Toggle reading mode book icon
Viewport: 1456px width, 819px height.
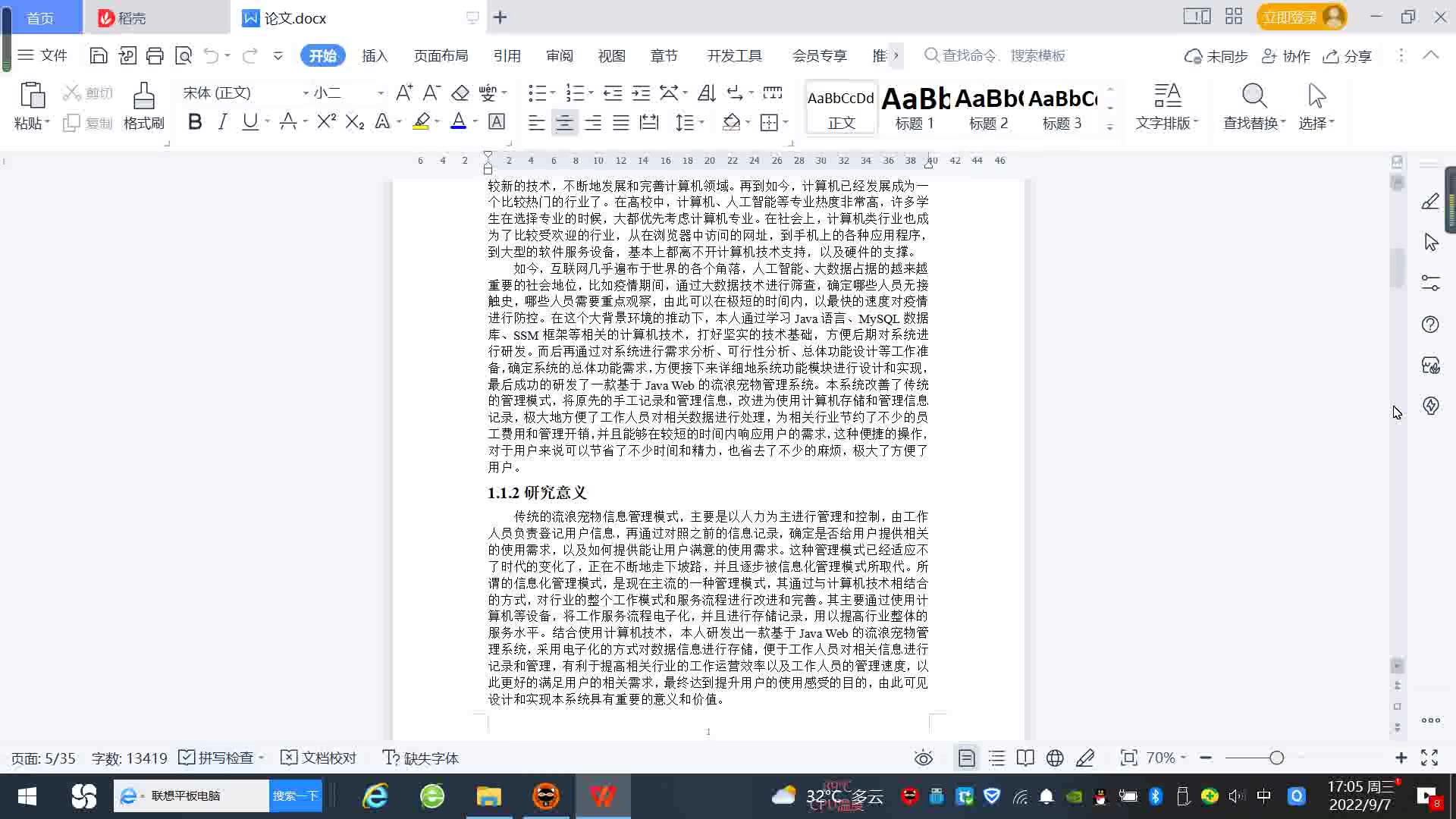(x=1025, y=758)
